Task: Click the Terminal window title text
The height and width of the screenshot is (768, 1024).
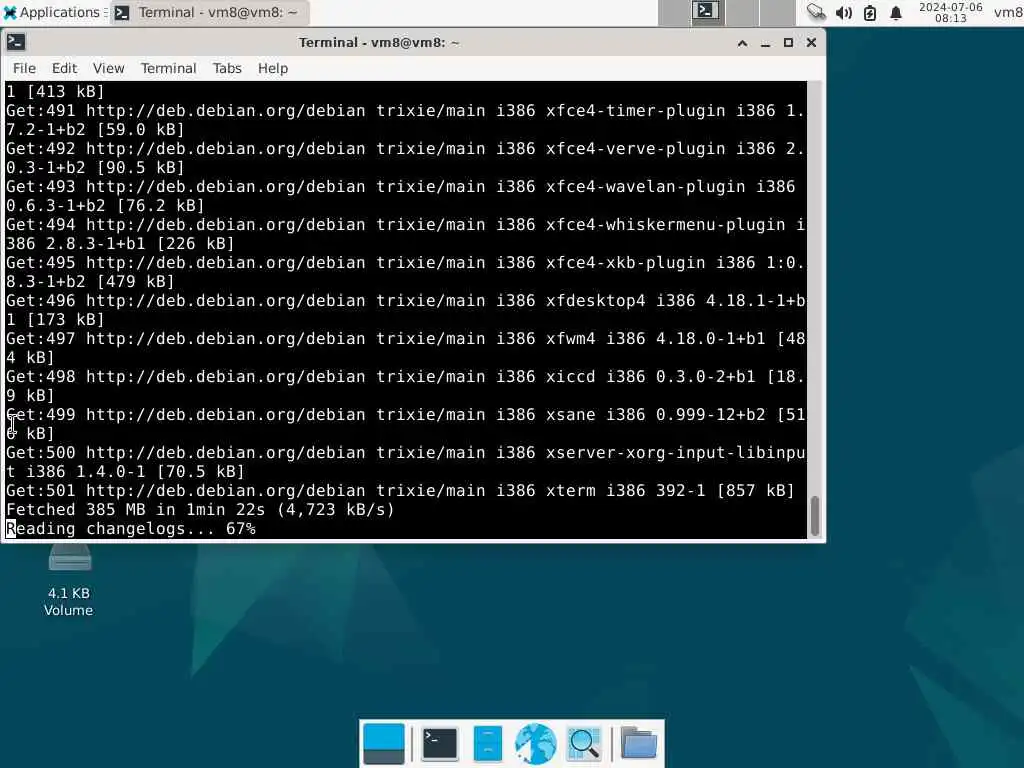Action: (x=379, y=42)
